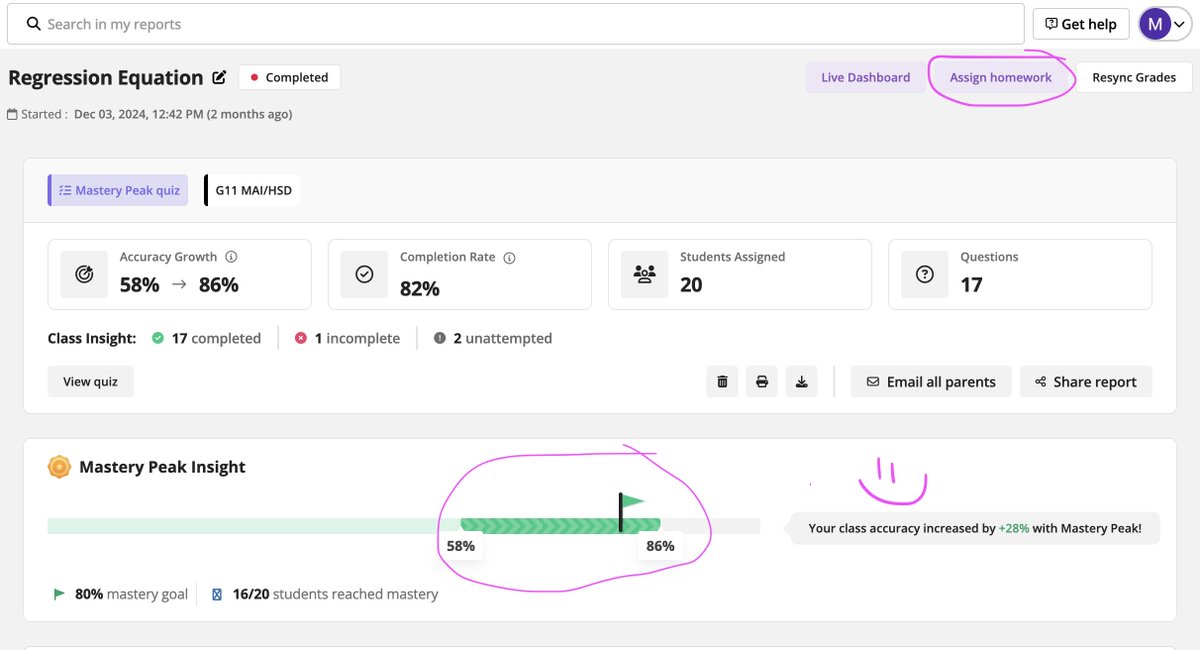1200x650 pixels.
Task: Focus the Search in my reports field
Action: tap(516, 24)
